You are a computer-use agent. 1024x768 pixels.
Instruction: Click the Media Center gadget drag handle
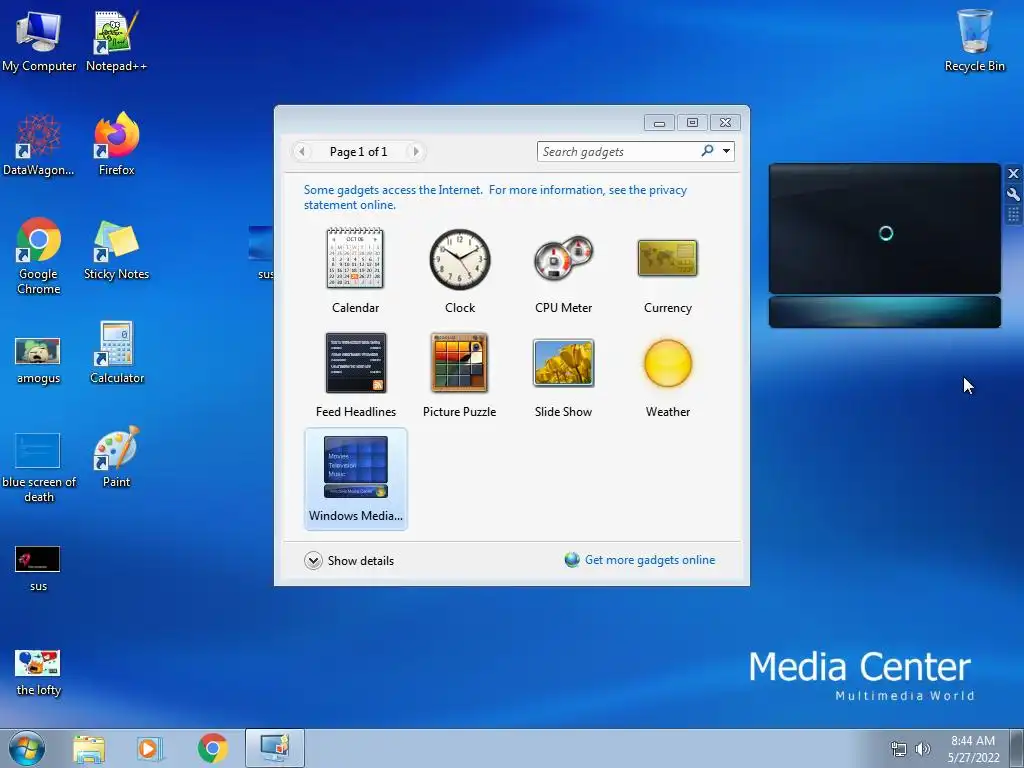[x=1013, y=214]
